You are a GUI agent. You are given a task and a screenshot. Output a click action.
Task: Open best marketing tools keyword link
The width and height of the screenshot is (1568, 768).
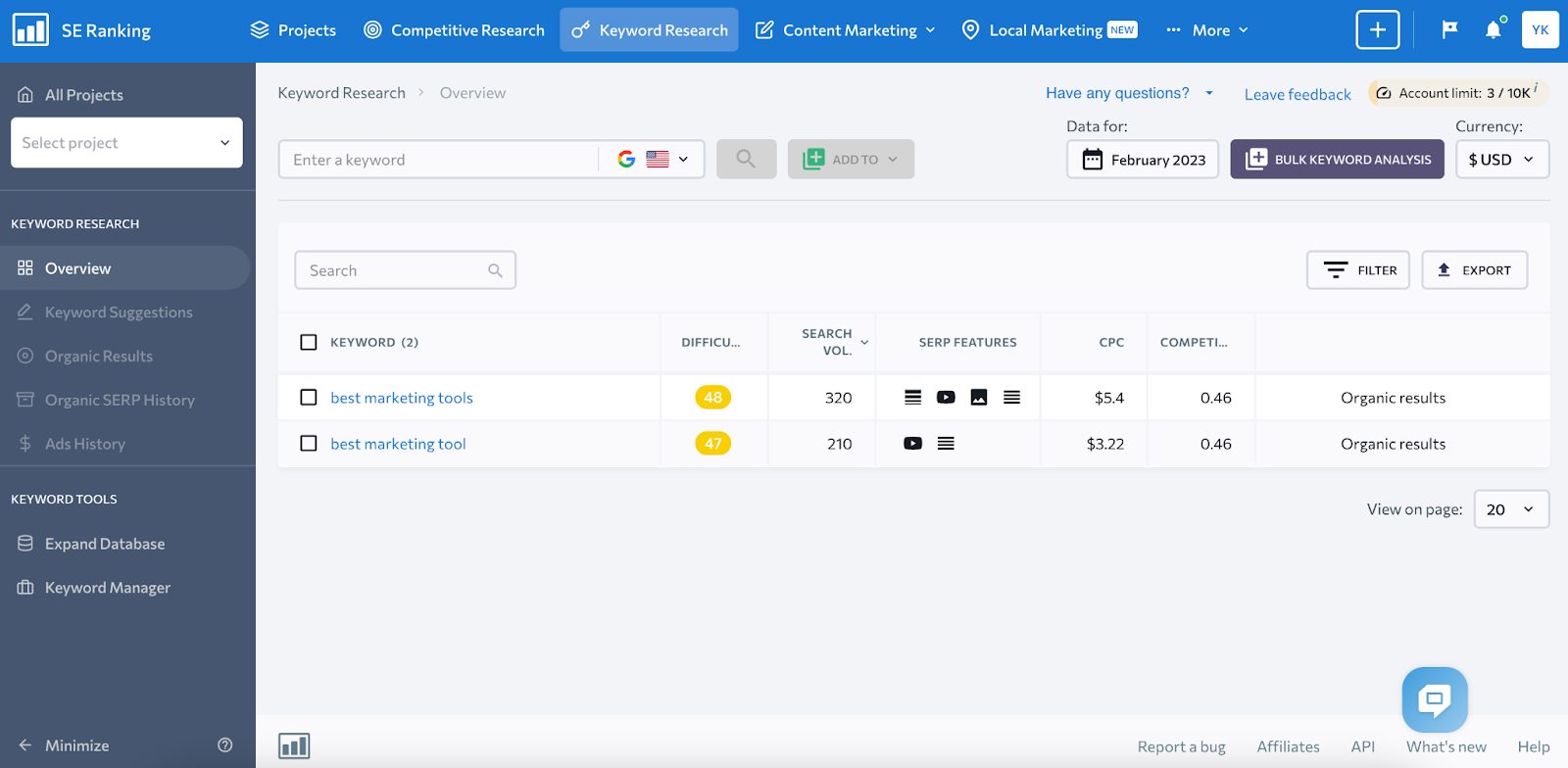(x=402, y=398)
